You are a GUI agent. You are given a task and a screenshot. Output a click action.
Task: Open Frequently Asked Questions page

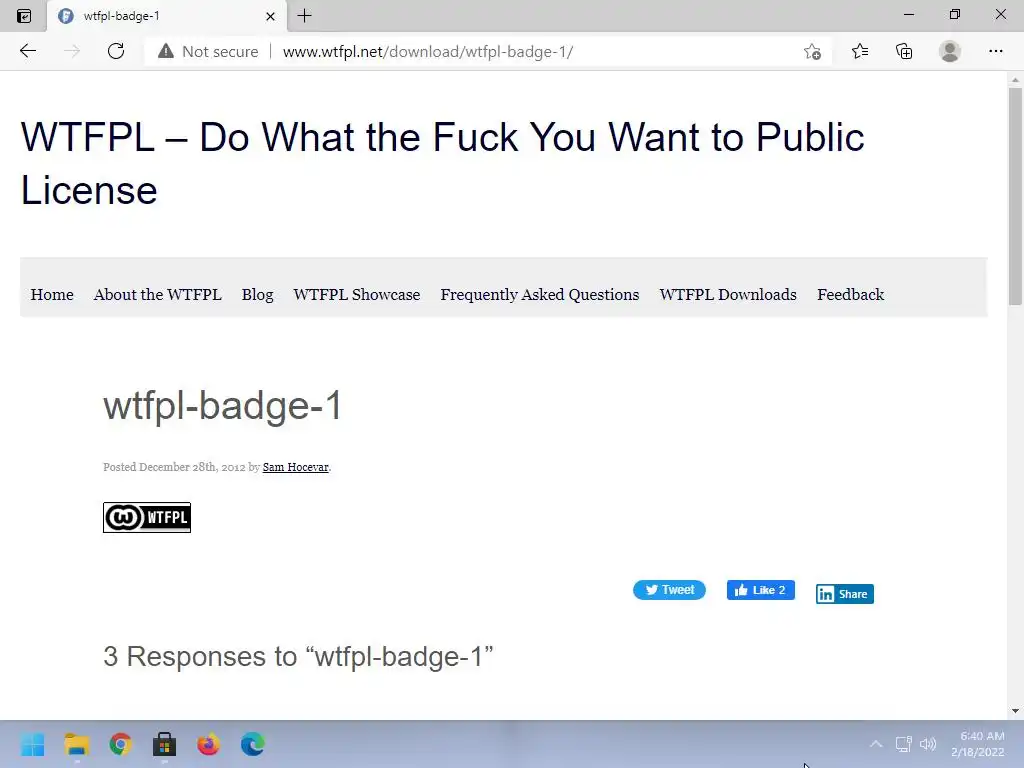[x=539, y=295]
